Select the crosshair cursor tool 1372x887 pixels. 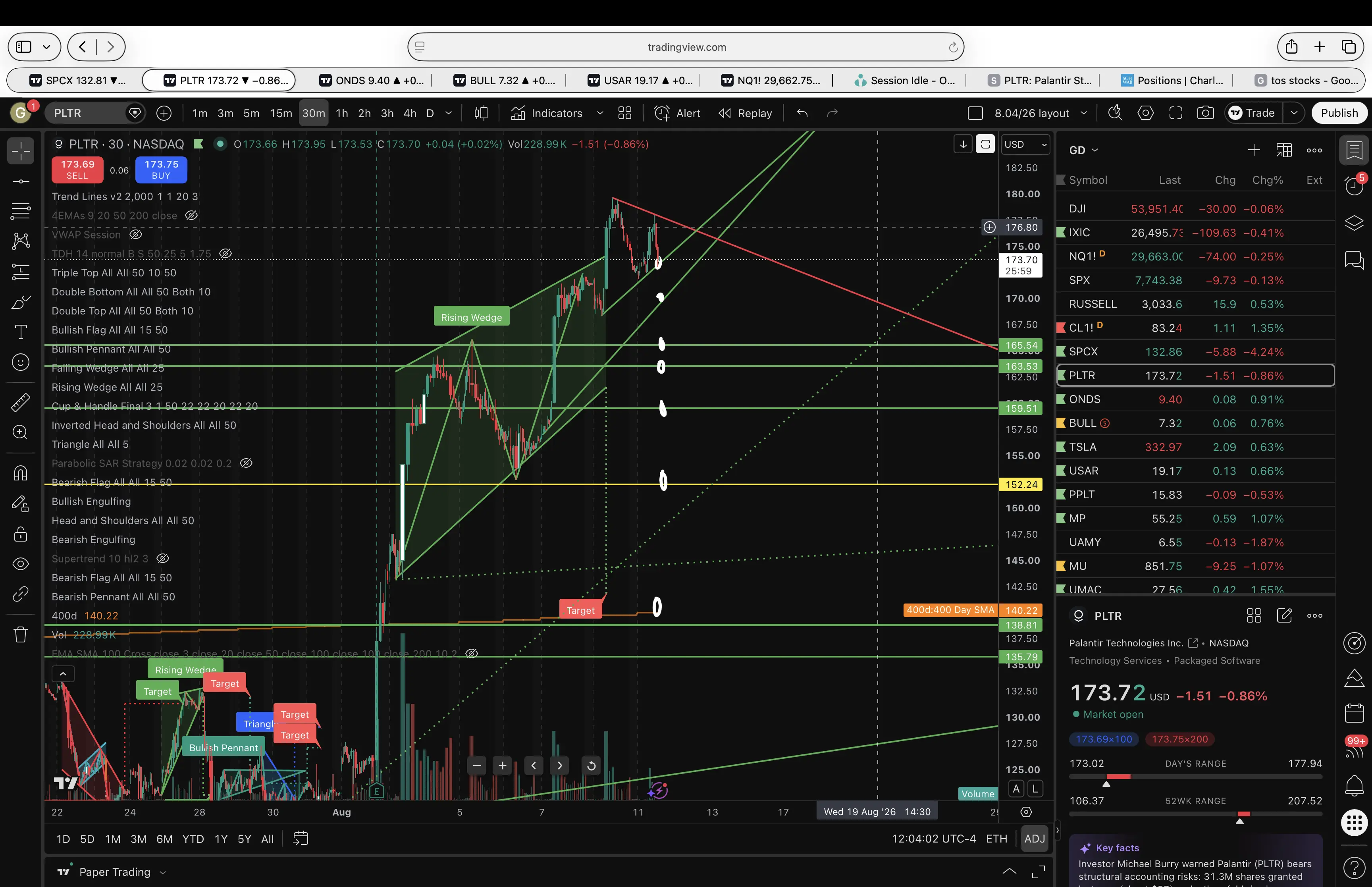[x=21, y=151]
